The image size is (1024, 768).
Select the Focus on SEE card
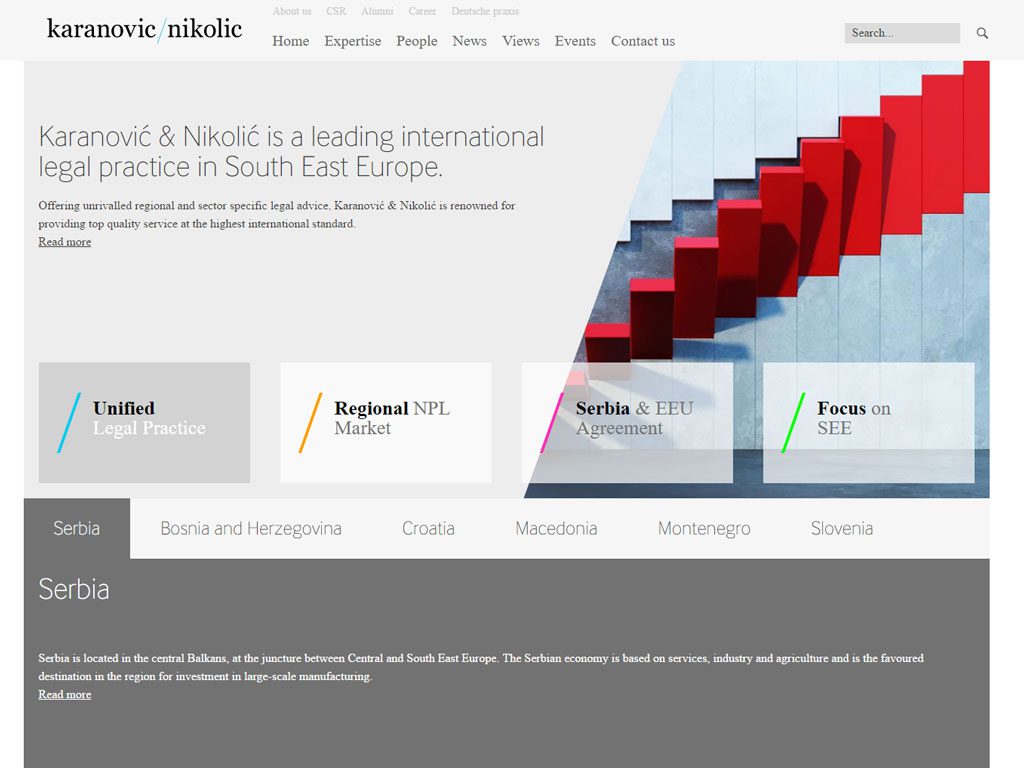(x=869, y=423)
